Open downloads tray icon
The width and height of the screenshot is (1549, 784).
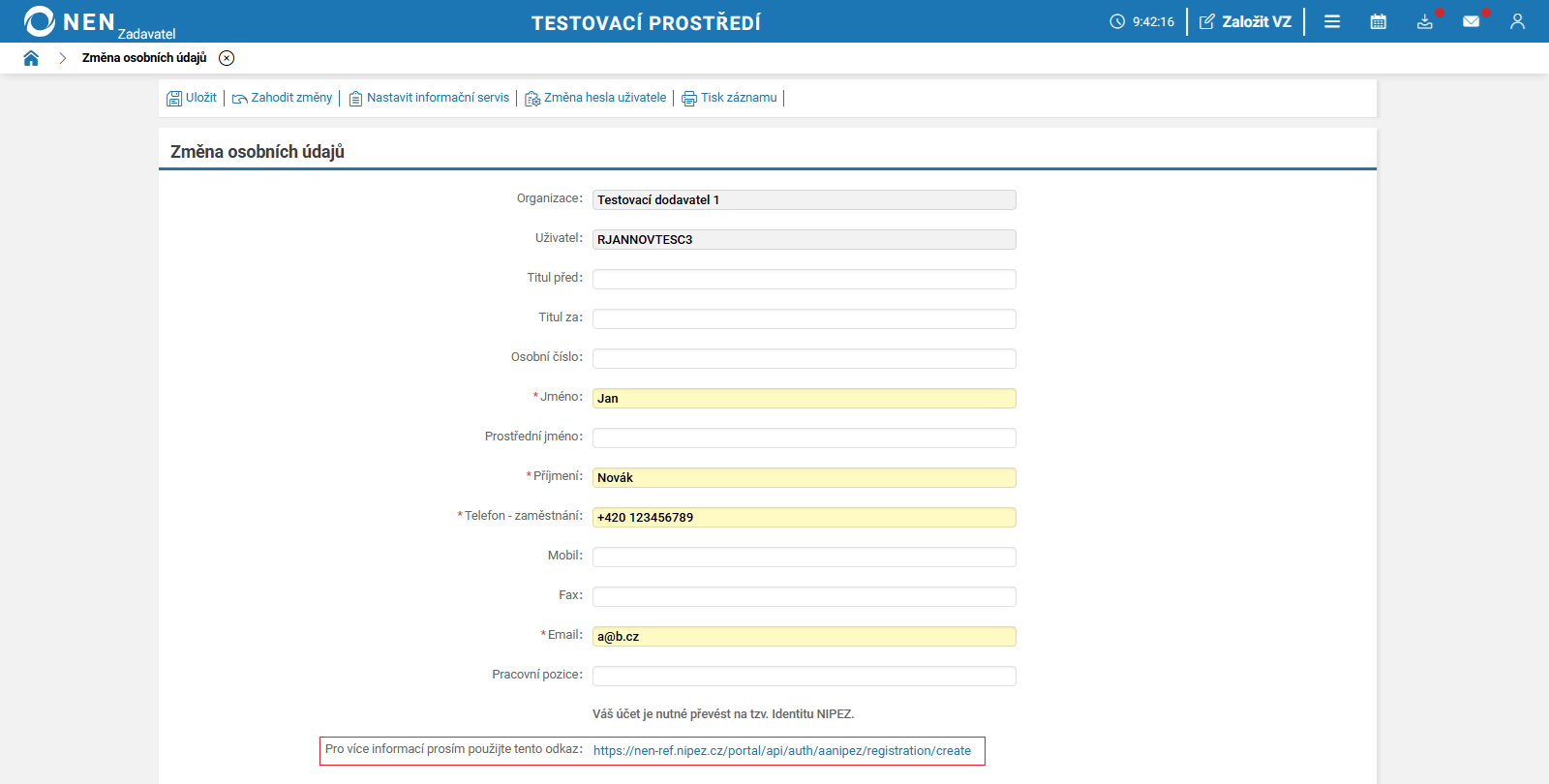1425,21
